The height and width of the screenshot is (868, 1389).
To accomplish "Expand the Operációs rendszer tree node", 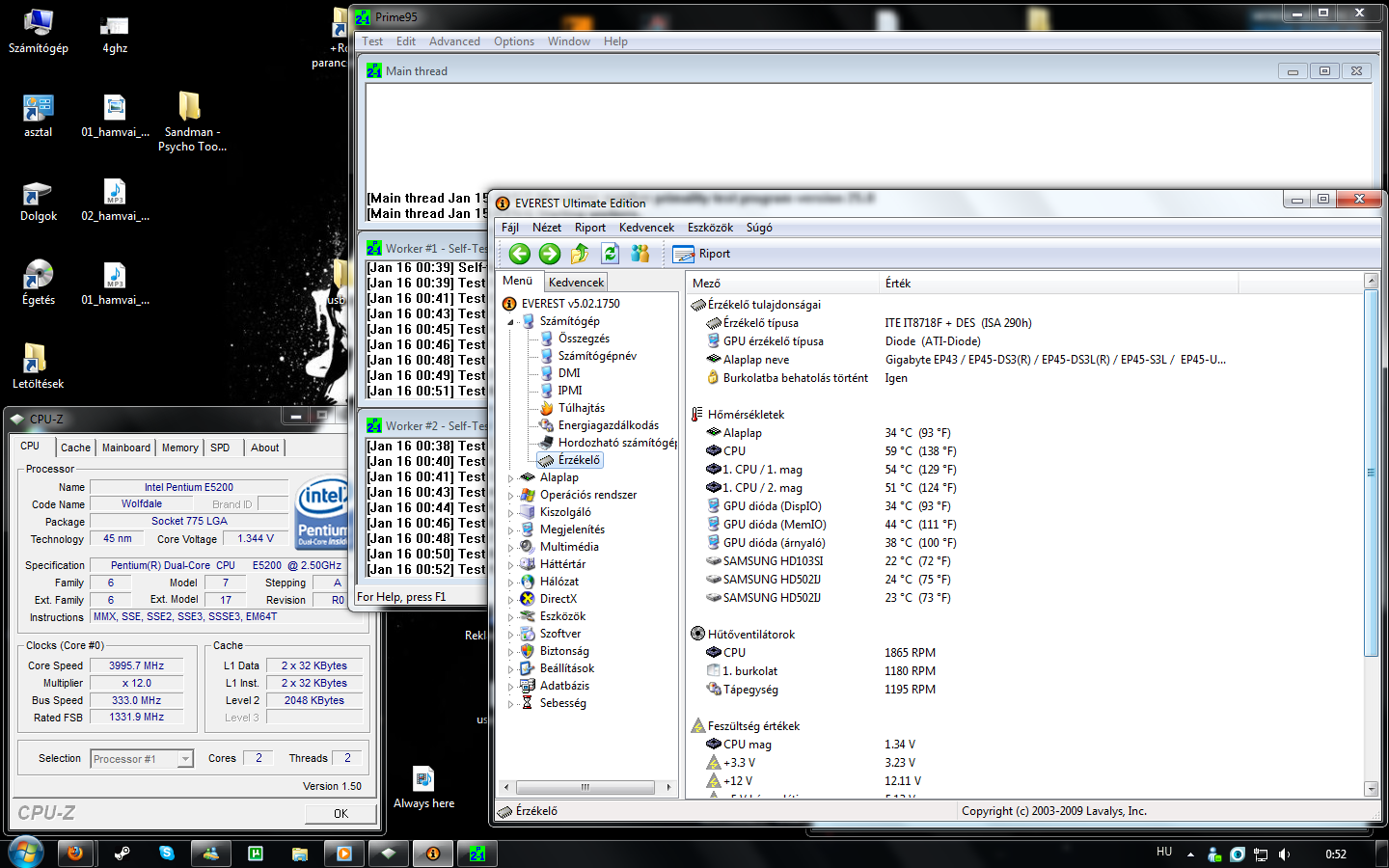I will [511, 496].
